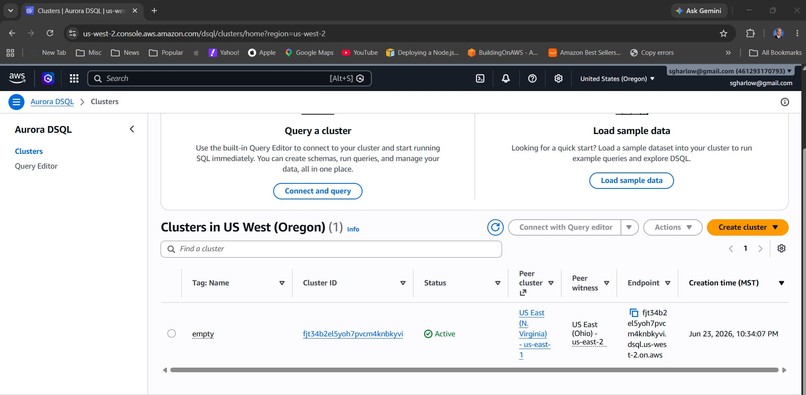View site information icon in address bar
Viewport: 806px width, 395px height.
(x=72, y=33)
